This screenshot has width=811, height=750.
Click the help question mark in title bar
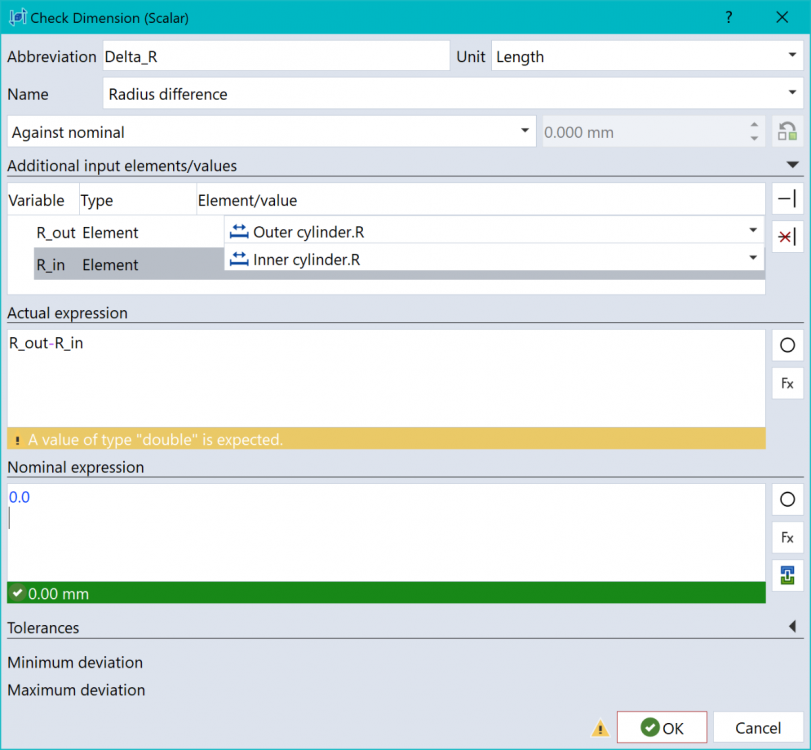pos(729,17)
